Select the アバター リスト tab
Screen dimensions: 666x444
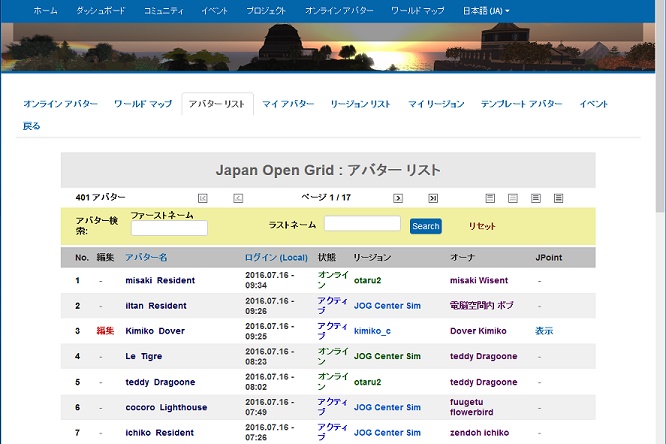pos(217,104)
